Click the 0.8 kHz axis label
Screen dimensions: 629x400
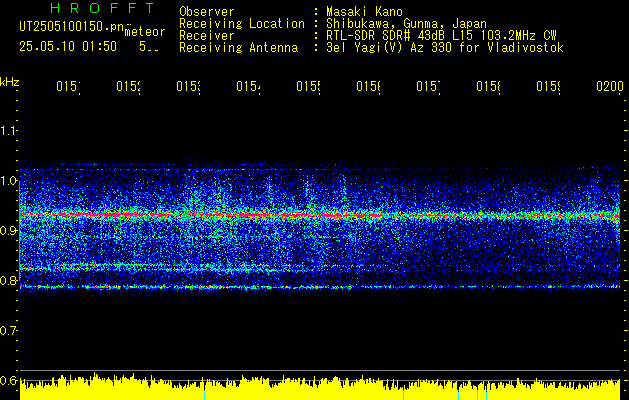click(x=8, y=280)
